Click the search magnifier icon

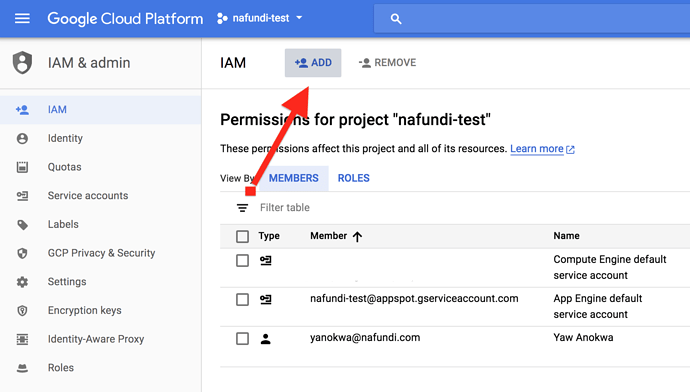coord(396,19)
